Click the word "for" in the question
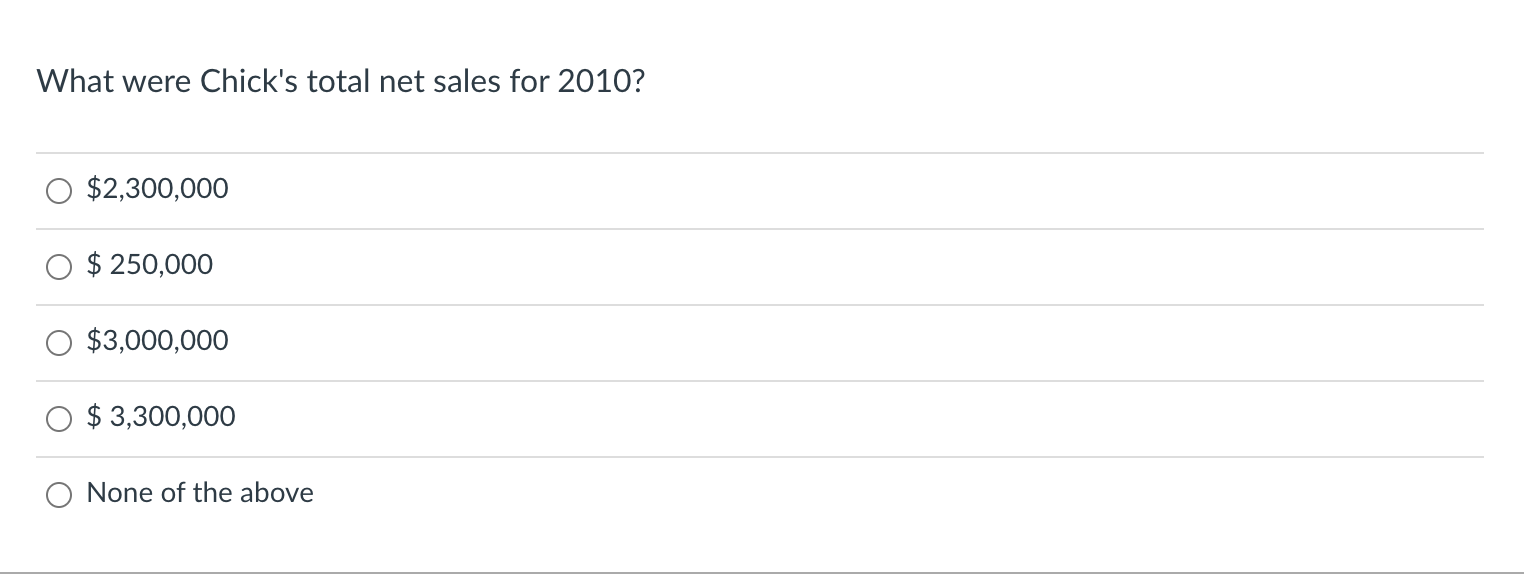This screenshot has height=576, width=1524. click(x=528, y=82)
